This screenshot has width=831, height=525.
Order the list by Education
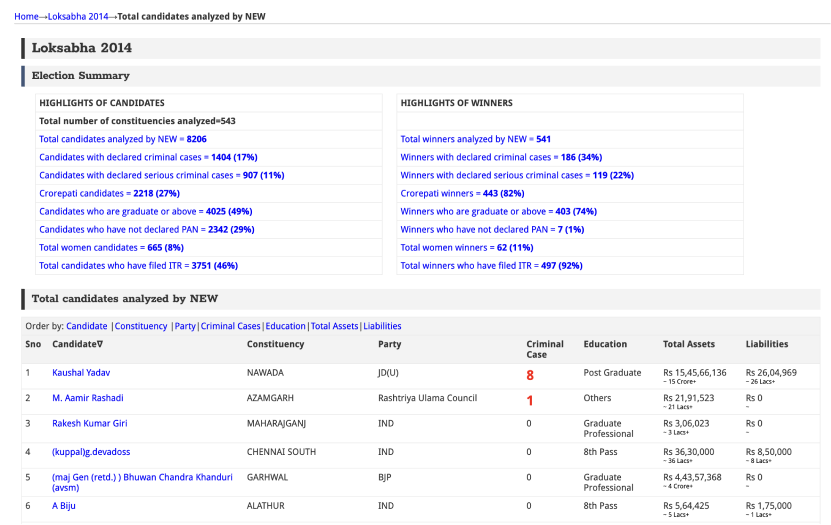(285, 326)
